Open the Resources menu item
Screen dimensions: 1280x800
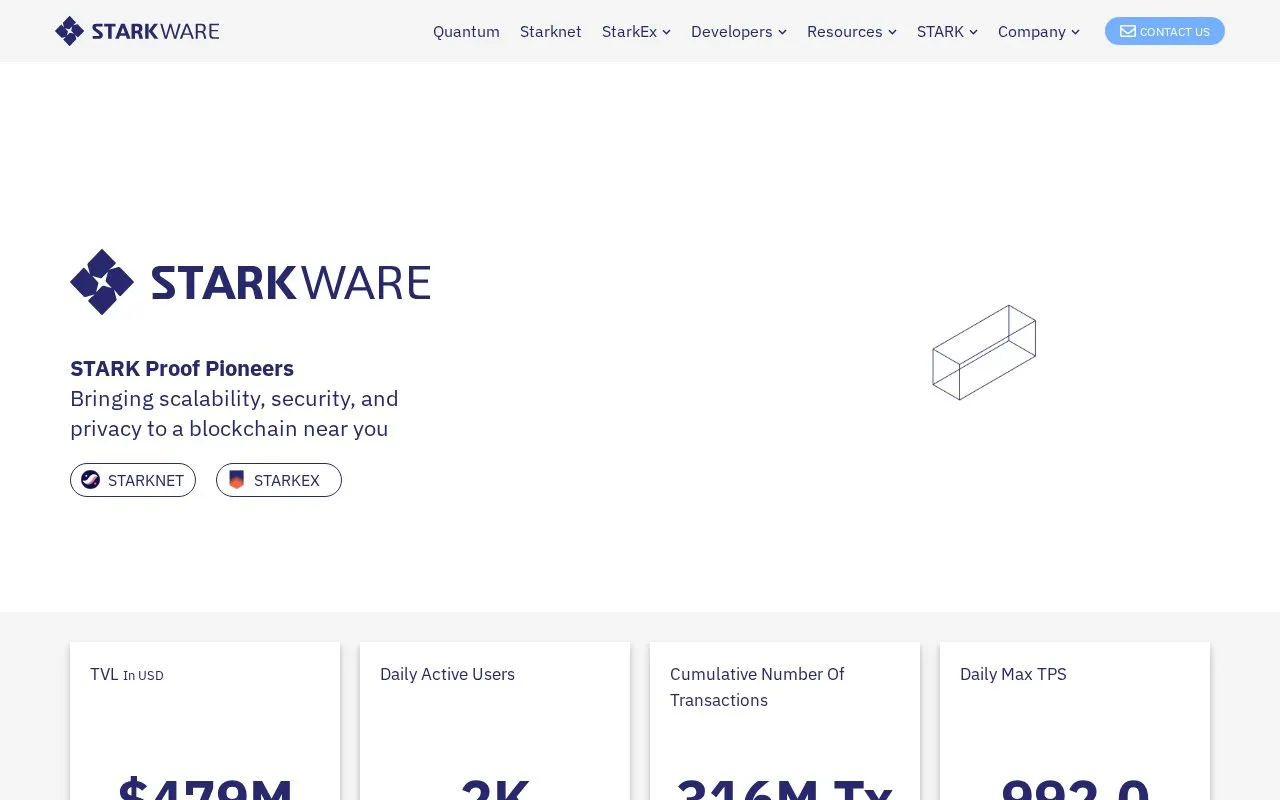[844, 31]
